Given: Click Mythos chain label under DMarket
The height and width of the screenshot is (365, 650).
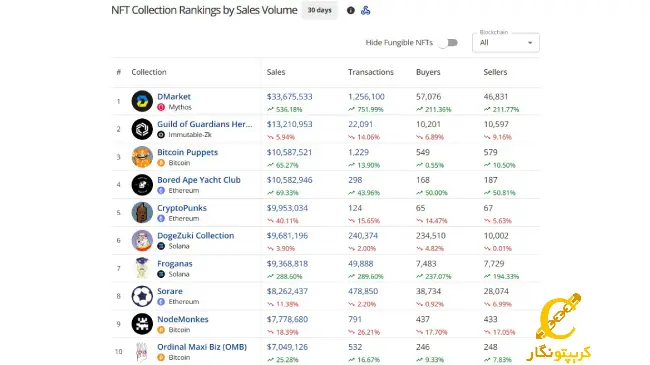Looking at the screenshot, I should tap(180, 107).
